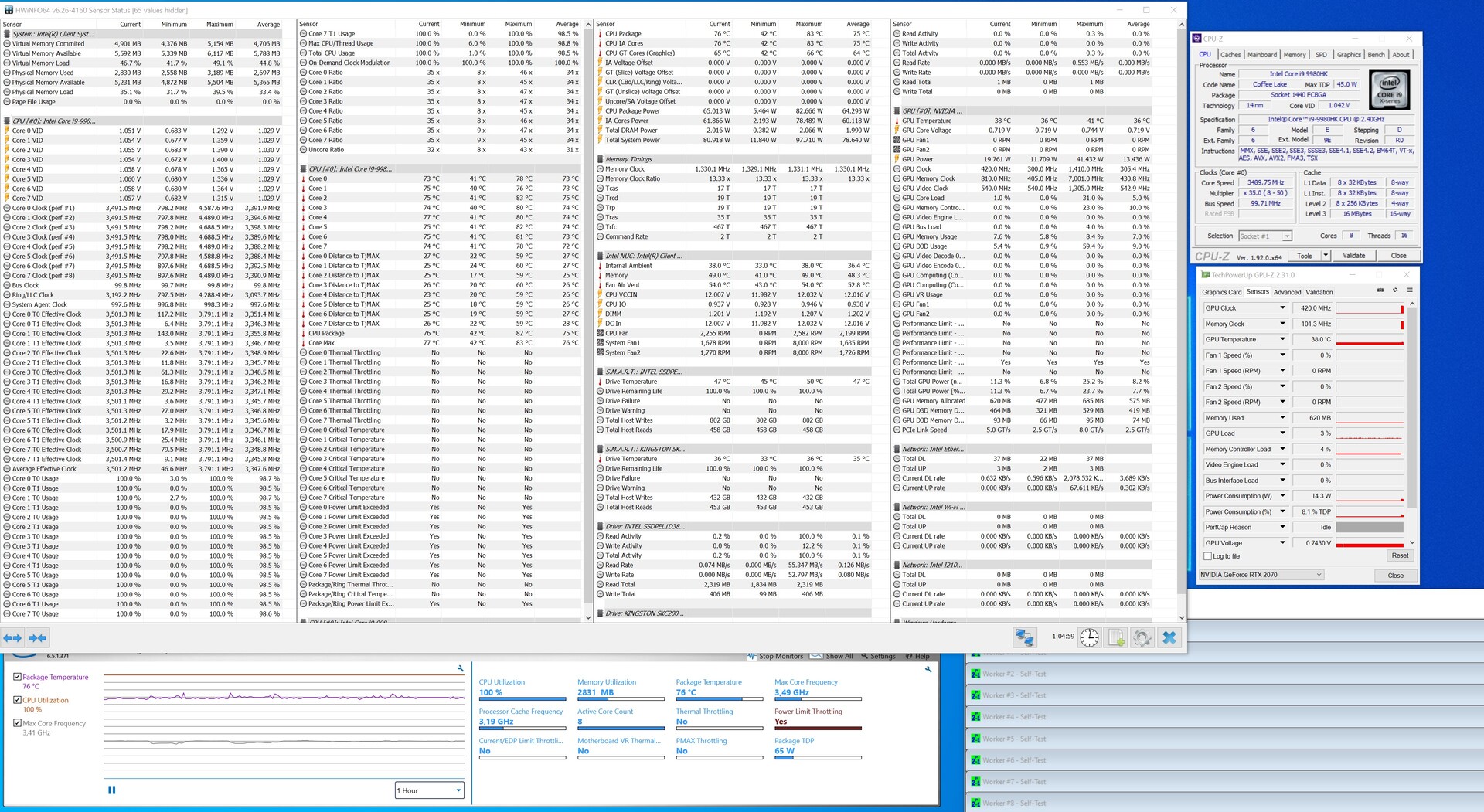Click Stop Monitors in XTU
This screenshot has width=1484, height=812.
[x=775, y=656]
